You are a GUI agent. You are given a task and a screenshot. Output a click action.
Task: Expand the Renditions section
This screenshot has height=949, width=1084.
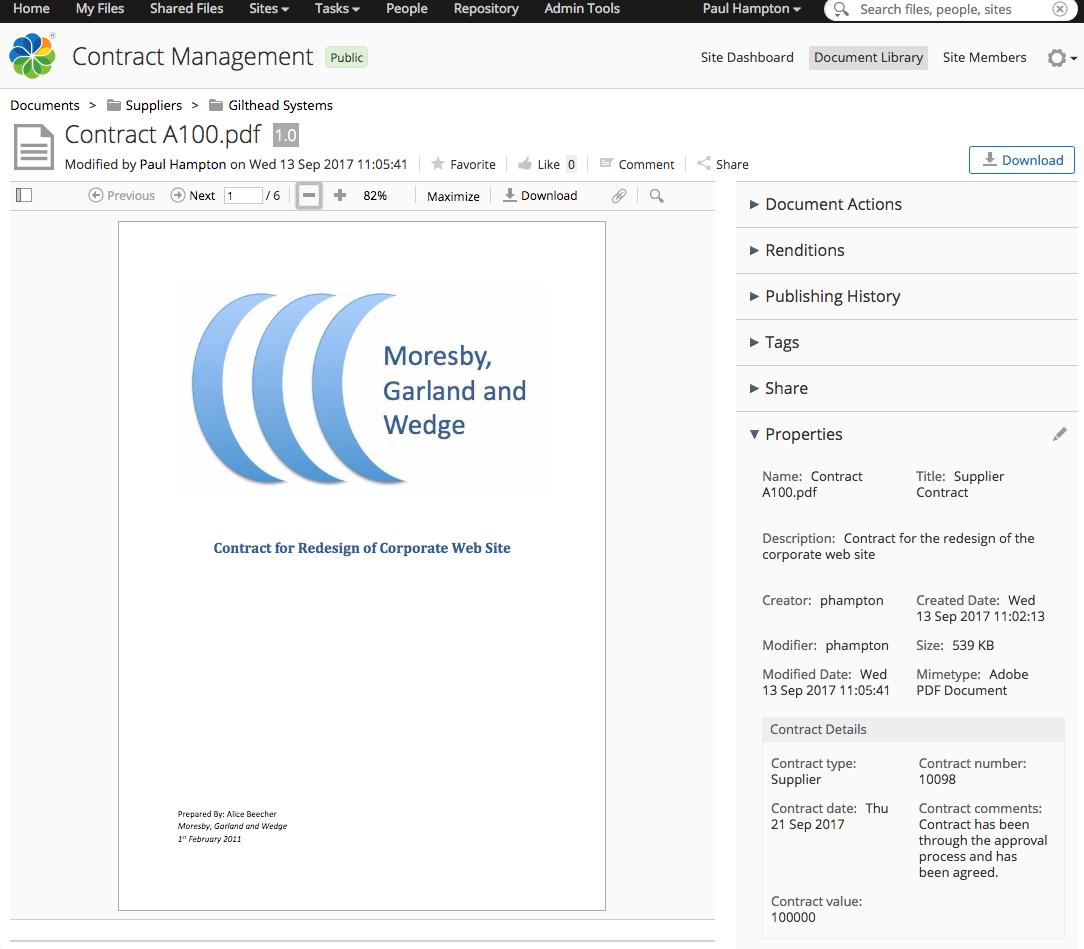click(804, 250)
